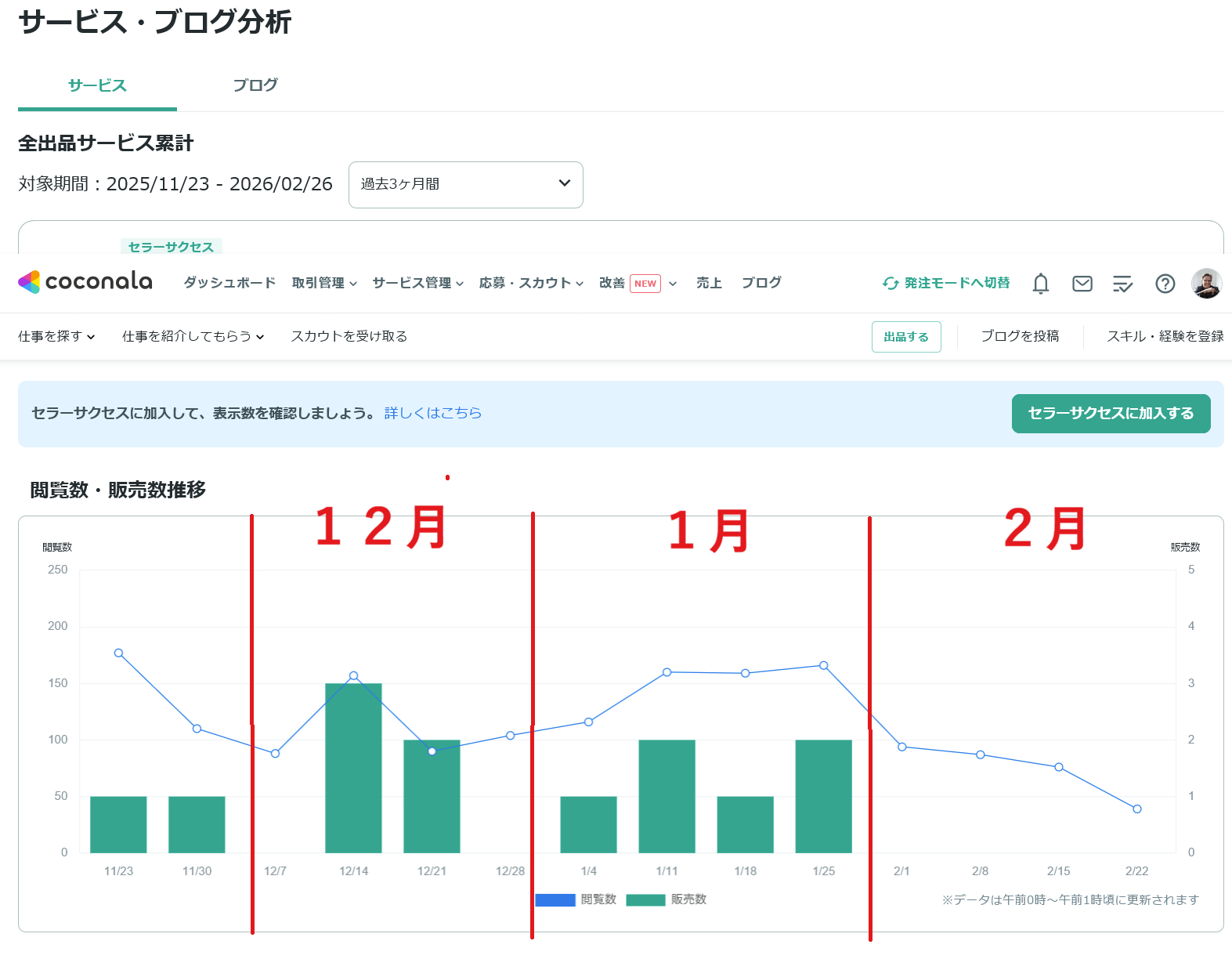The width and height of the screenshot is (1232, 959).
Task: Click the 12/21 sales bar
Action: (432, 796)
